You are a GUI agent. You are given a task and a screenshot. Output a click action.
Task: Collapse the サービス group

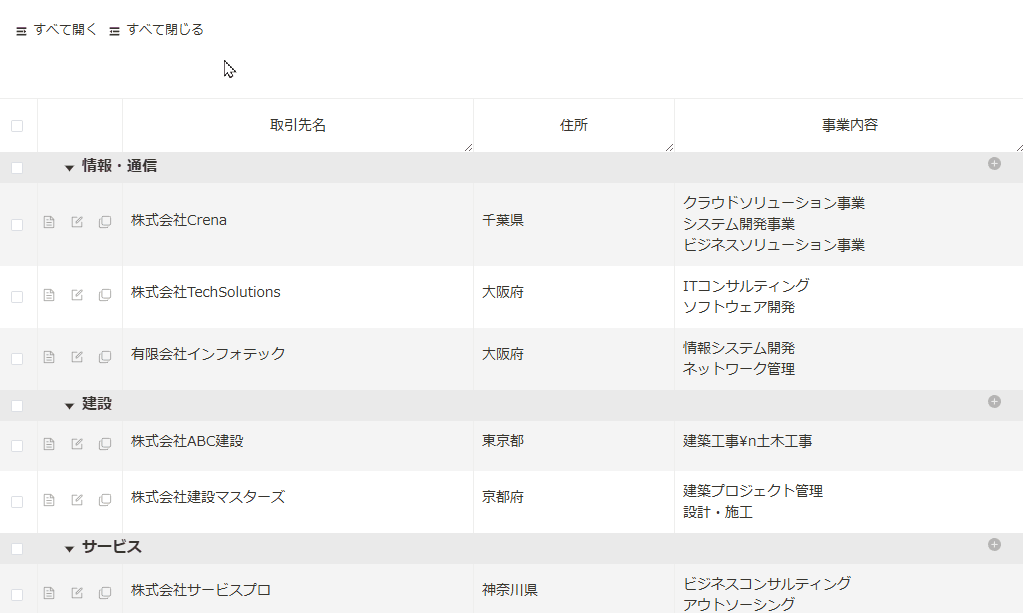click(x=69, y=549)
